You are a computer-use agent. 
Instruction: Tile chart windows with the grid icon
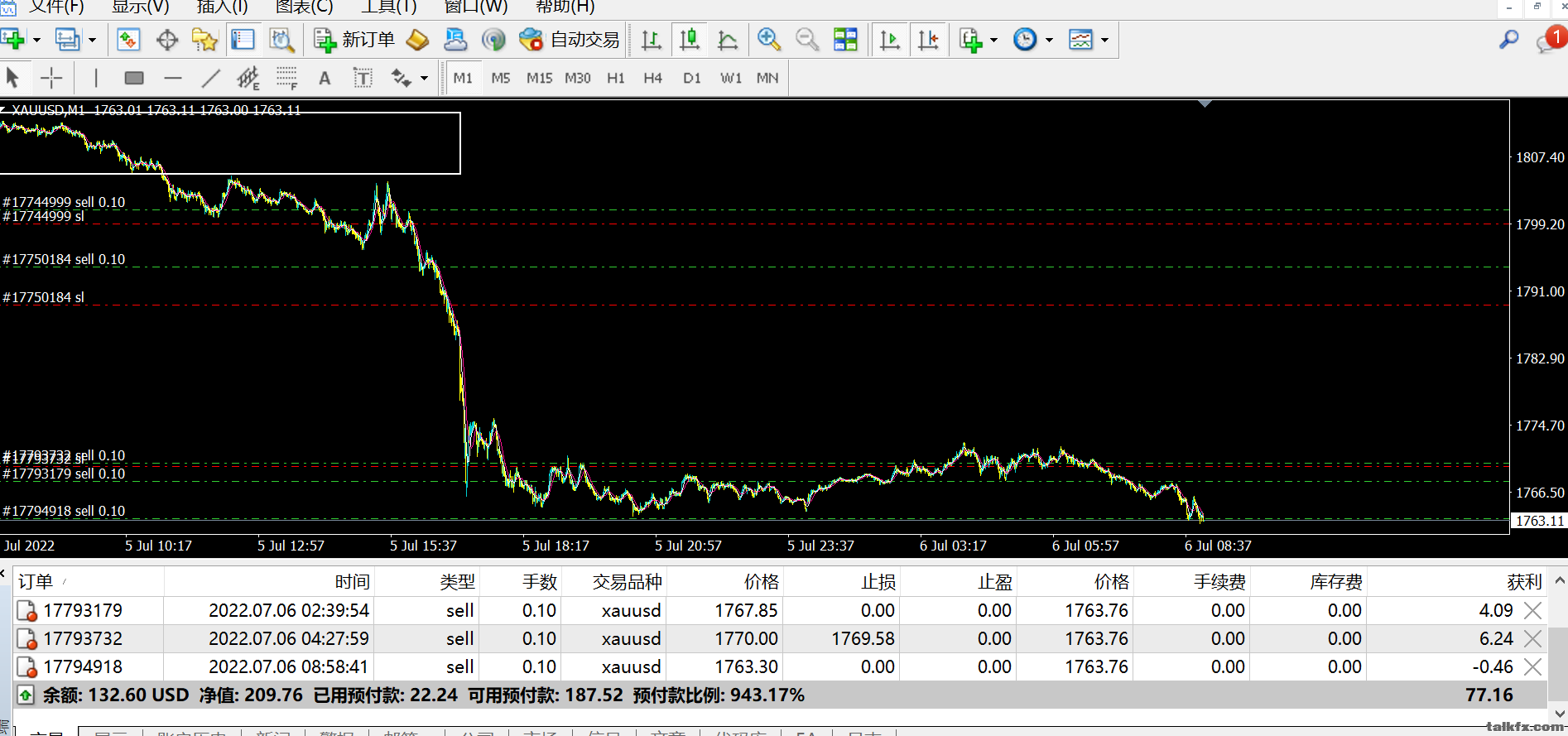click(845, 39)
